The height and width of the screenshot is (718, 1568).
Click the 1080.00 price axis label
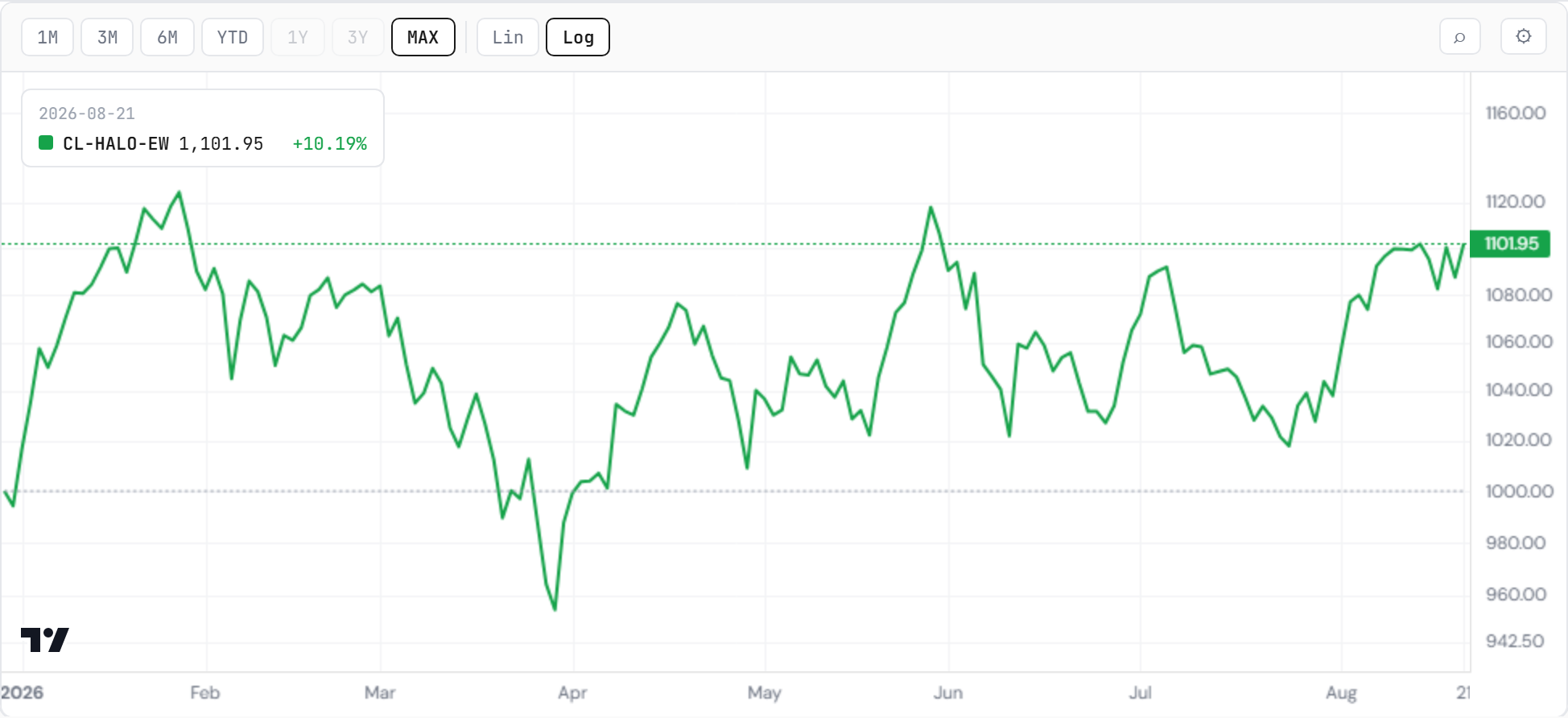point(1519,295)
